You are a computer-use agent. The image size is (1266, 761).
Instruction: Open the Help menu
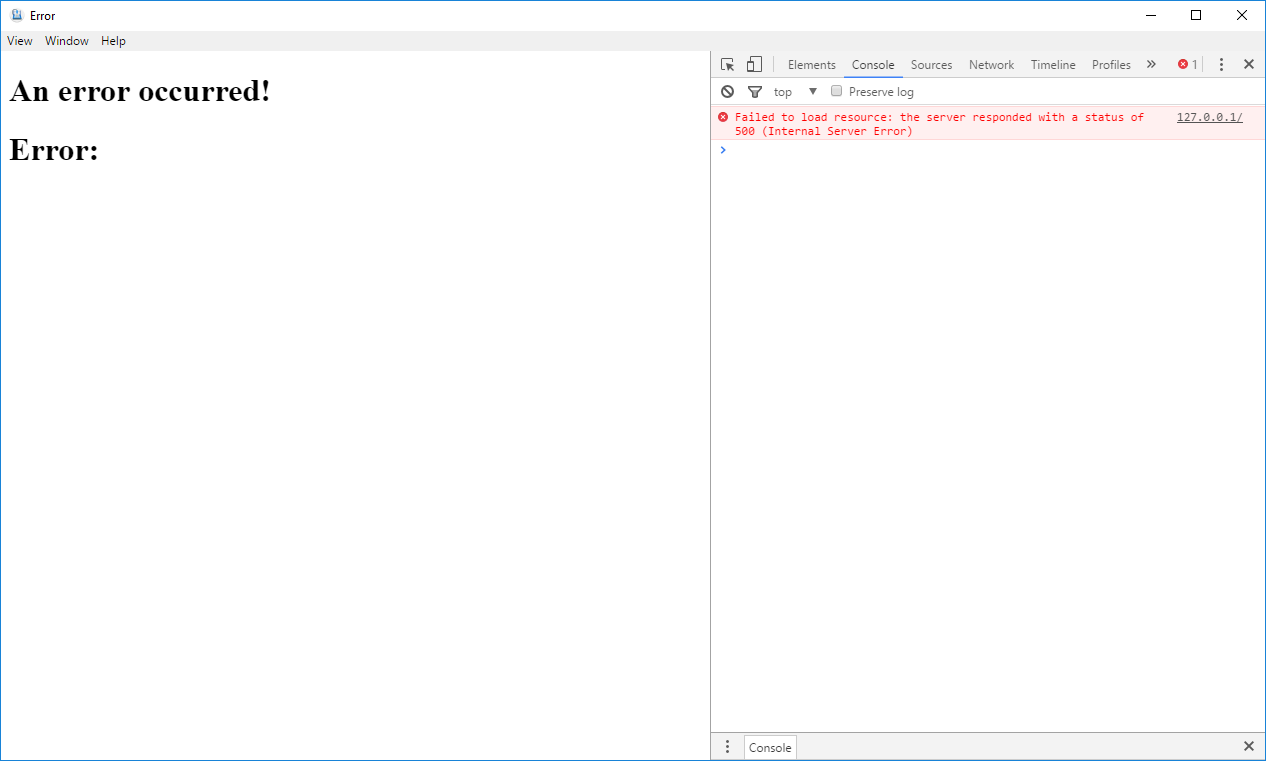(x=113, y=41)
